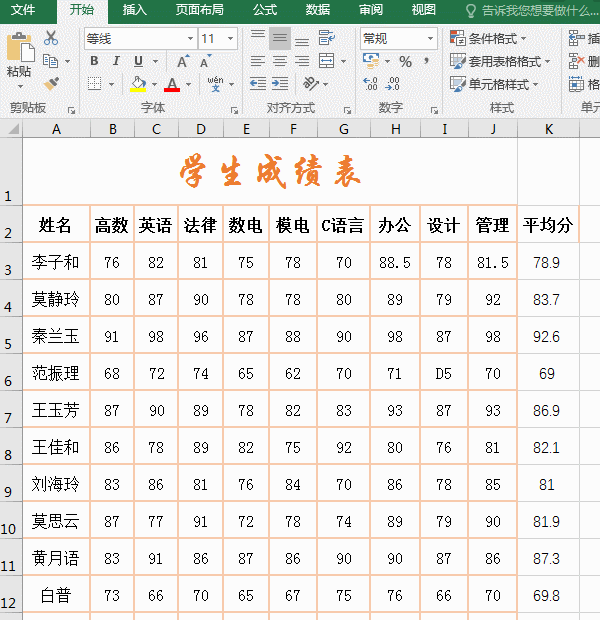Select the 学生成绩表 title cell
The image size is (600, 620).
coord(270,171)
